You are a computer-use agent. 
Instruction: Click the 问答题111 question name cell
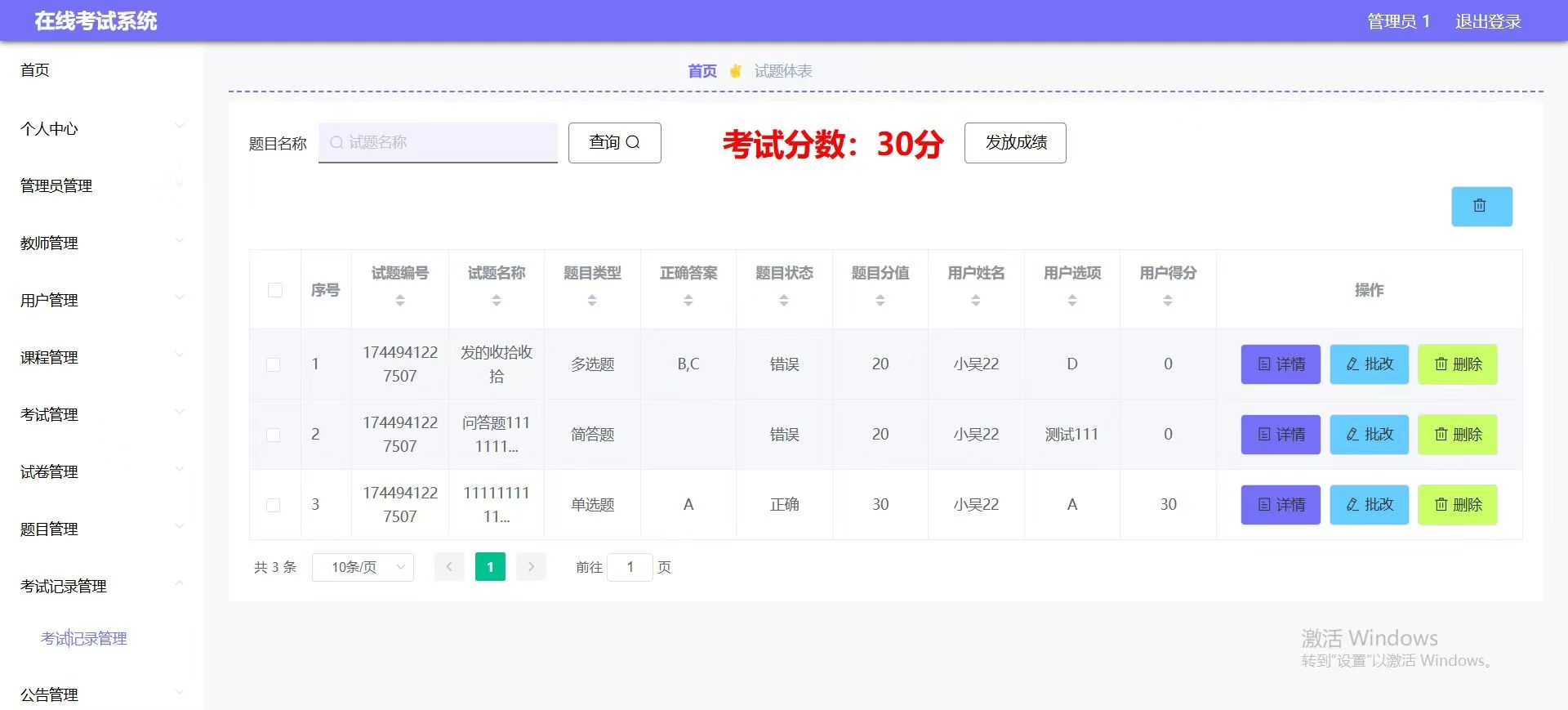pyautogui.click(x=497, y=435)
